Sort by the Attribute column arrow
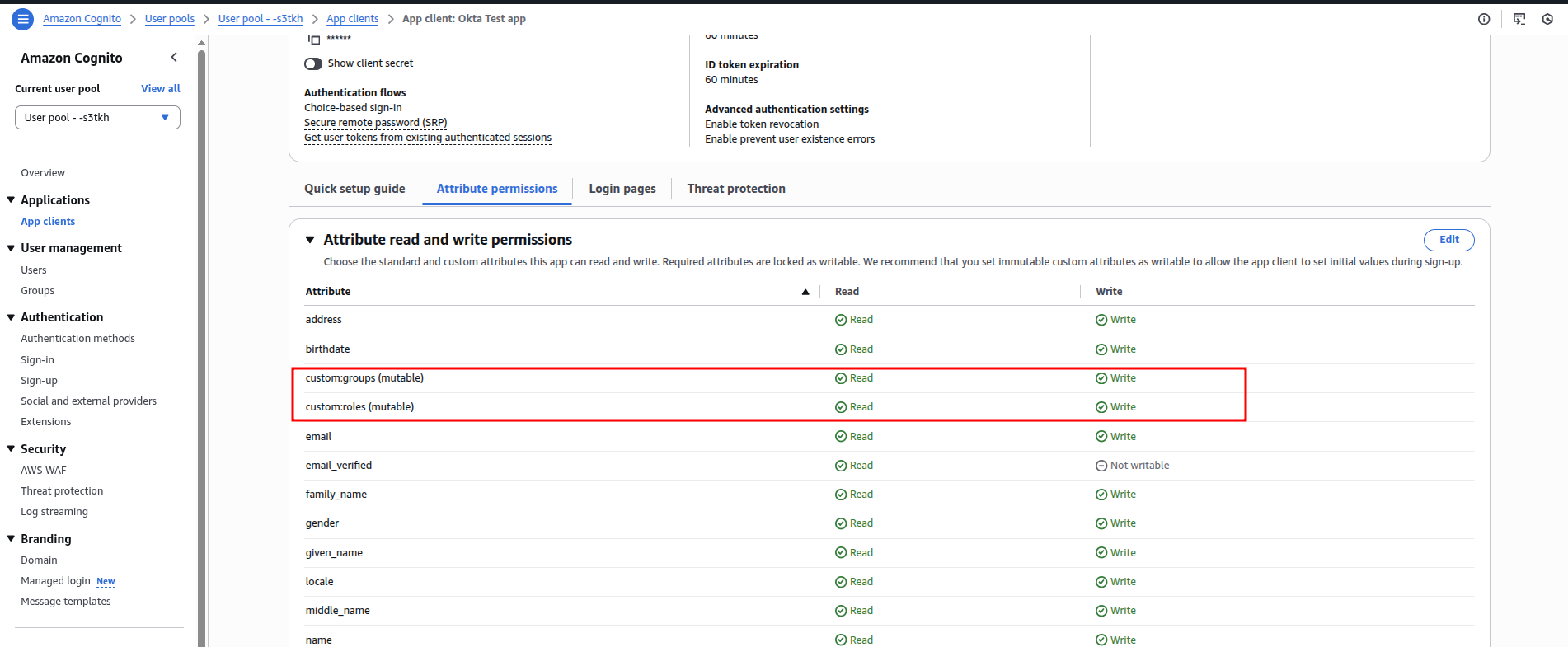 pyautogui.click(x=805, y=292)
